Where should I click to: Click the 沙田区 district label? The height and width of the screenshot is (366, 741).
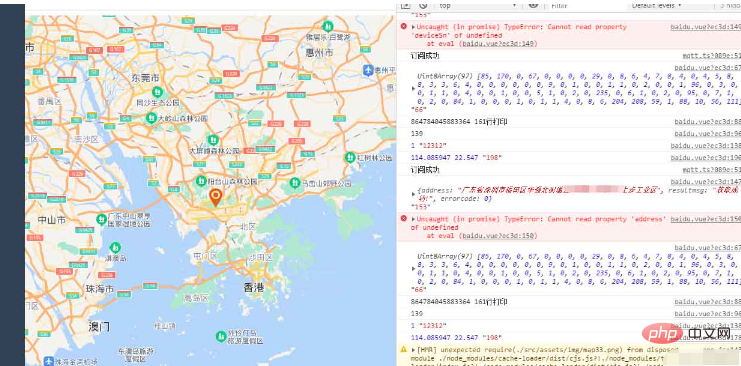pyautogui.click(x=261, y=257)
